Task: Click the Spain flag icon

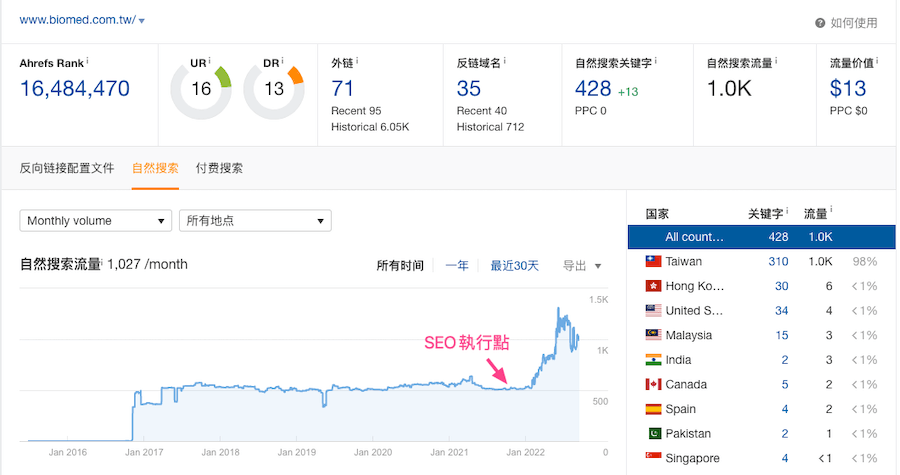Action: point(653,409)
